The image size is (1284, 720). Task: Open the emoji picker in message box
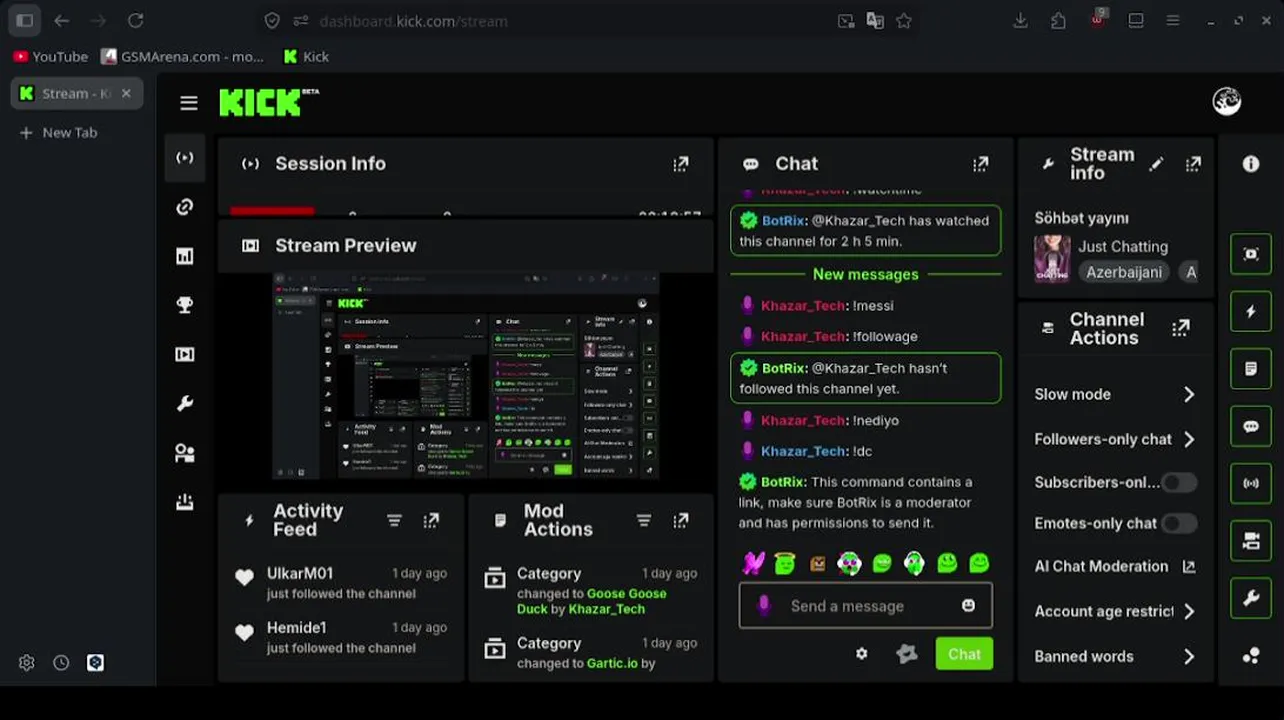pos(968,606)
